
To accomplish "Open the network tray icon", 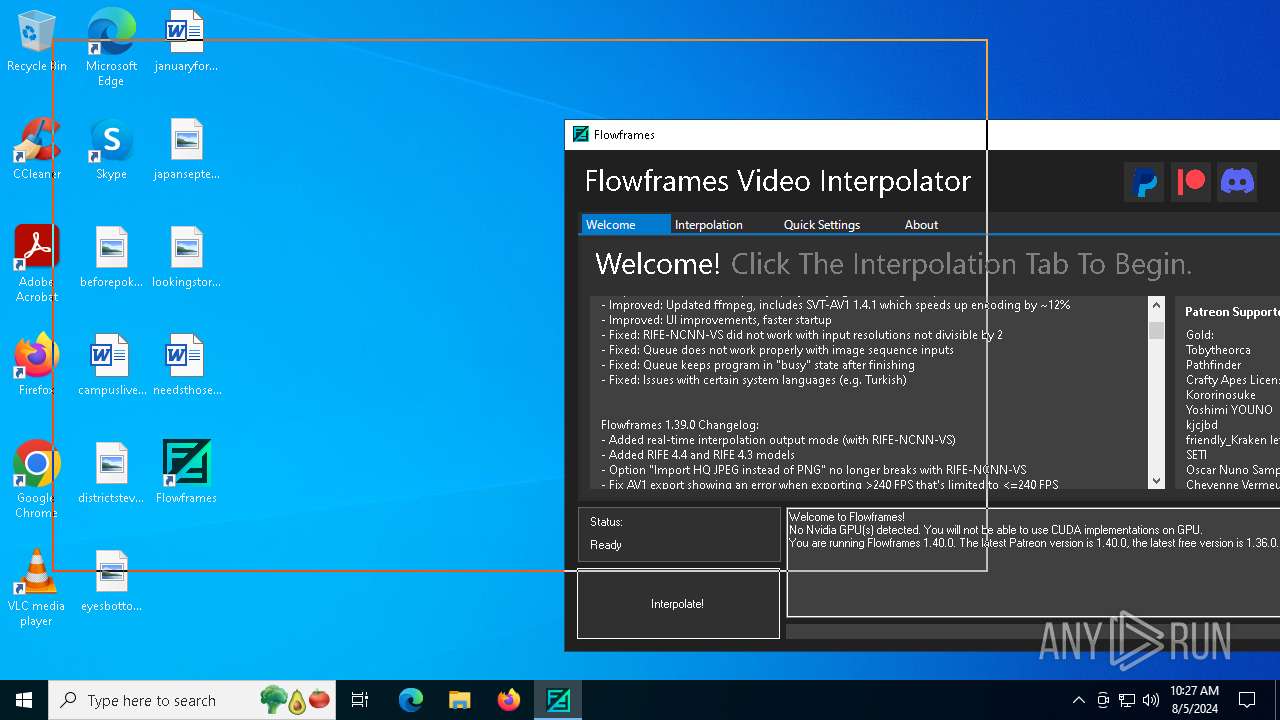I will pyautogui.click(x=1127, y=700).
